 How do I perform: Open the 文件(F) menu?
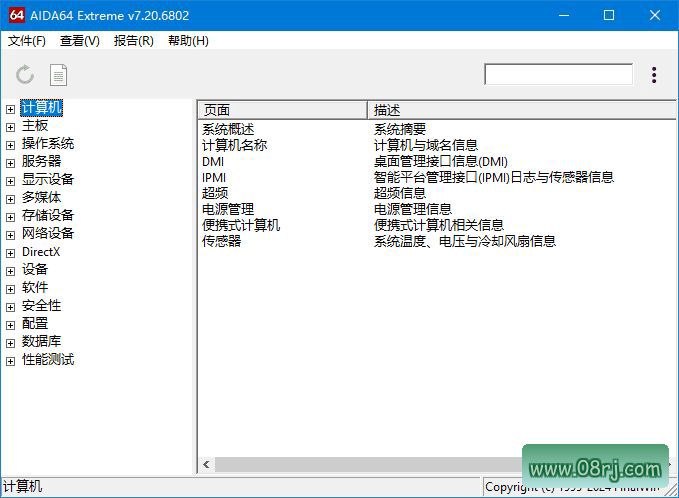coord(26,41)
